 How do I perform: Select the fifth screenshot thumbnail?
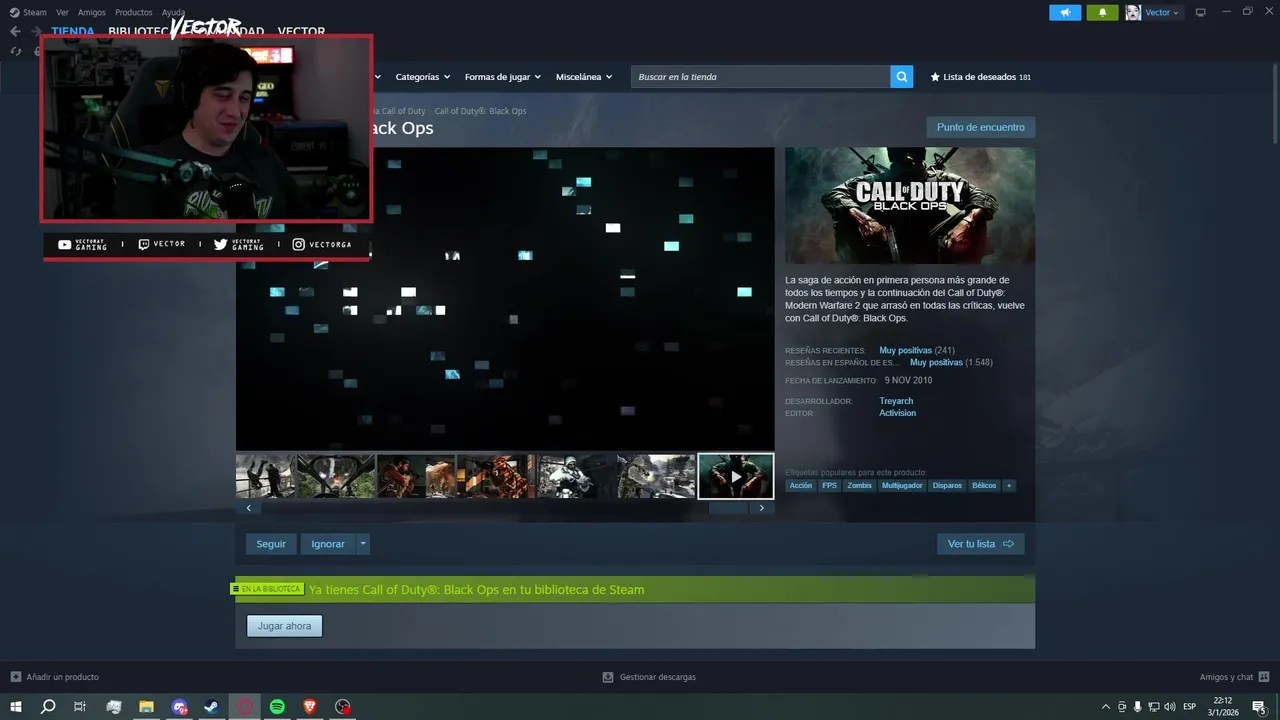[576, 476]
